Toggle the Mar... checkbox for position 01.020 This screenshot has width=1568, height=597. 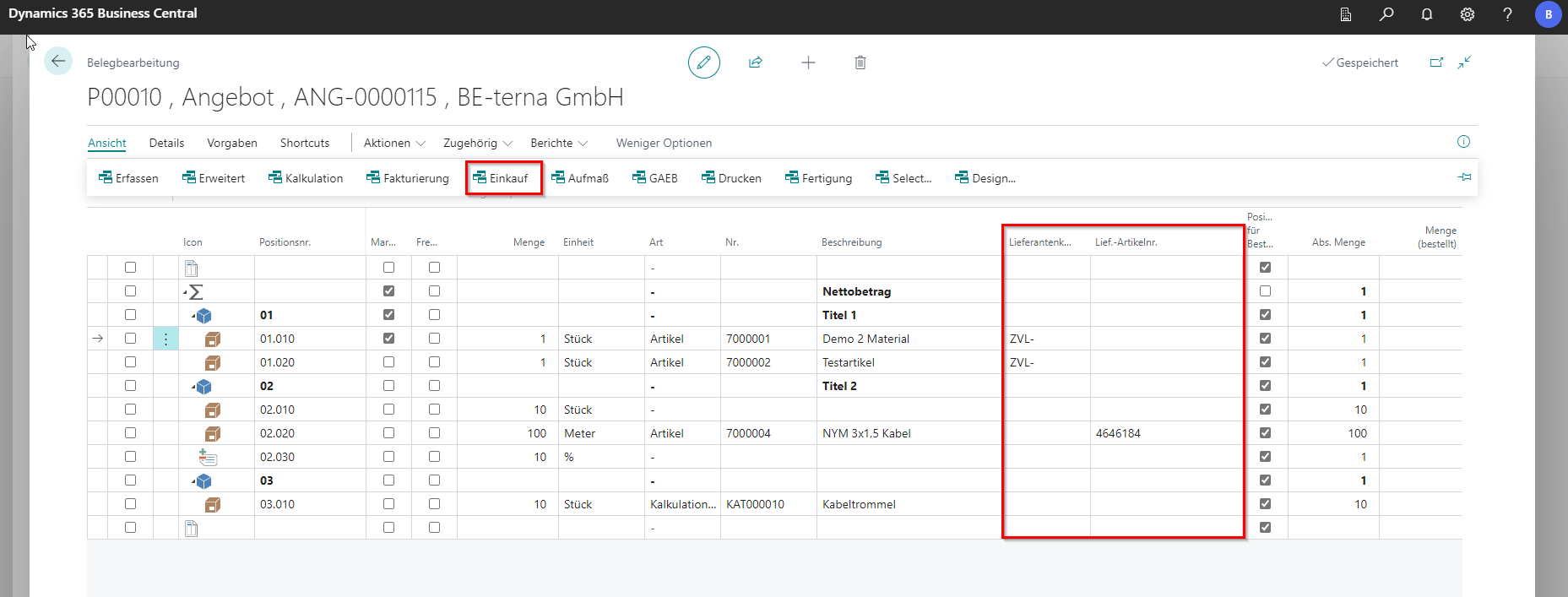click(x=388, y=362)
